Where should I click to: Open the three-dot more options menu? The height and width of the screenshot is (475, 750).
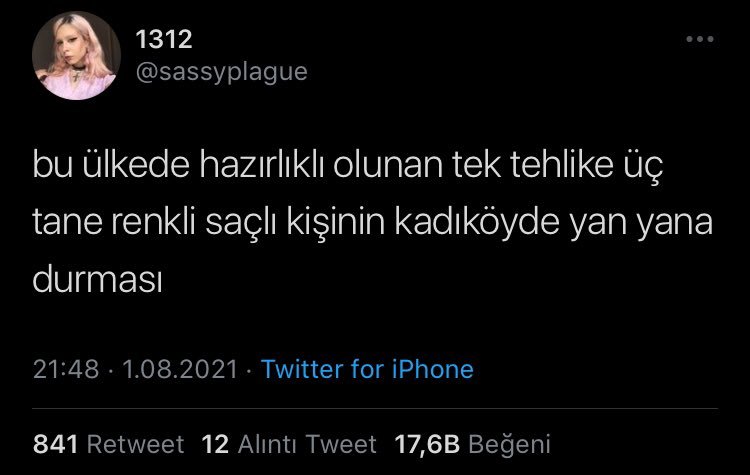(700, 39)
